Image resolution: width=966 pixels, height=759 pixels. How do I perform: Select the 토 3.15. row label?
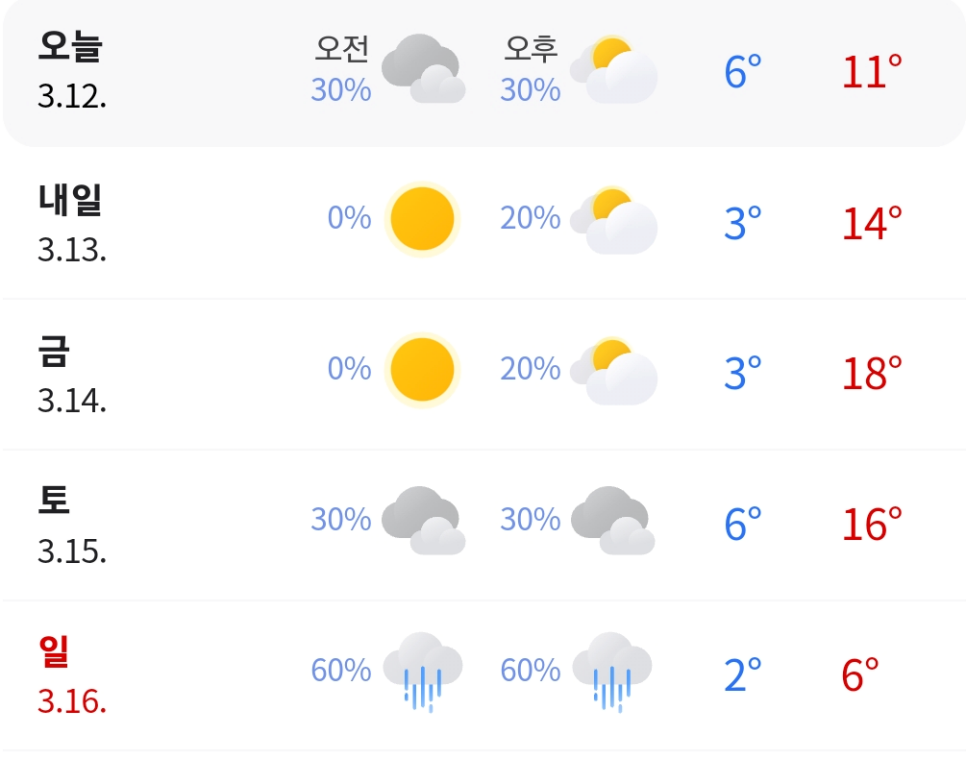[71, 525]
